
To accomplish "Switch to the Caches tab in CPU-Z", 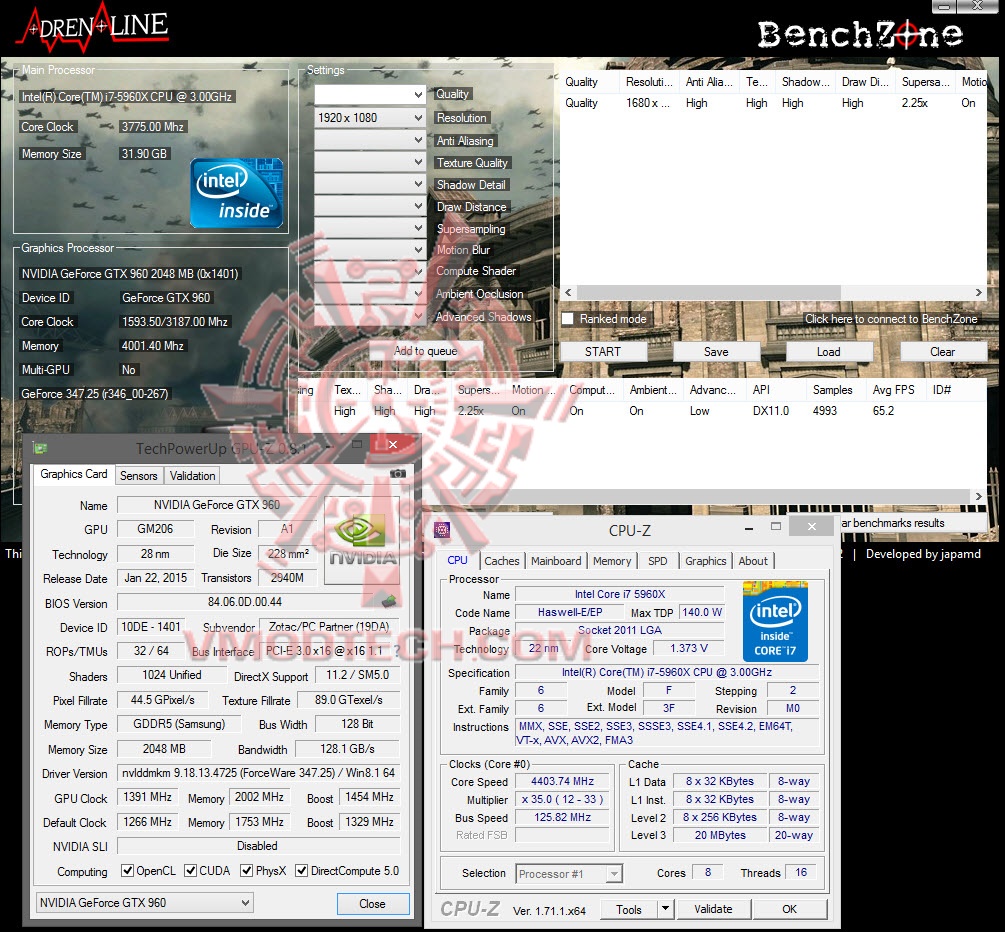I will click(x=502, y=561).
